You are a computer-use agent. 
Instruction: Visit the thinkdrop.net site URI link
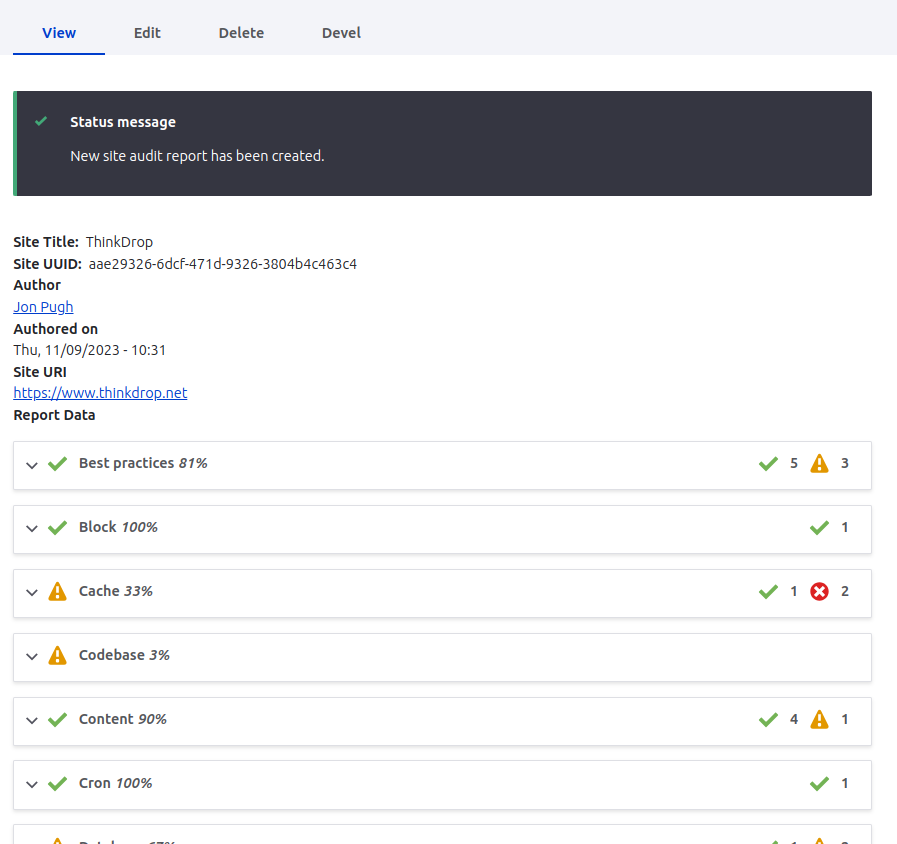coord(100,392)
